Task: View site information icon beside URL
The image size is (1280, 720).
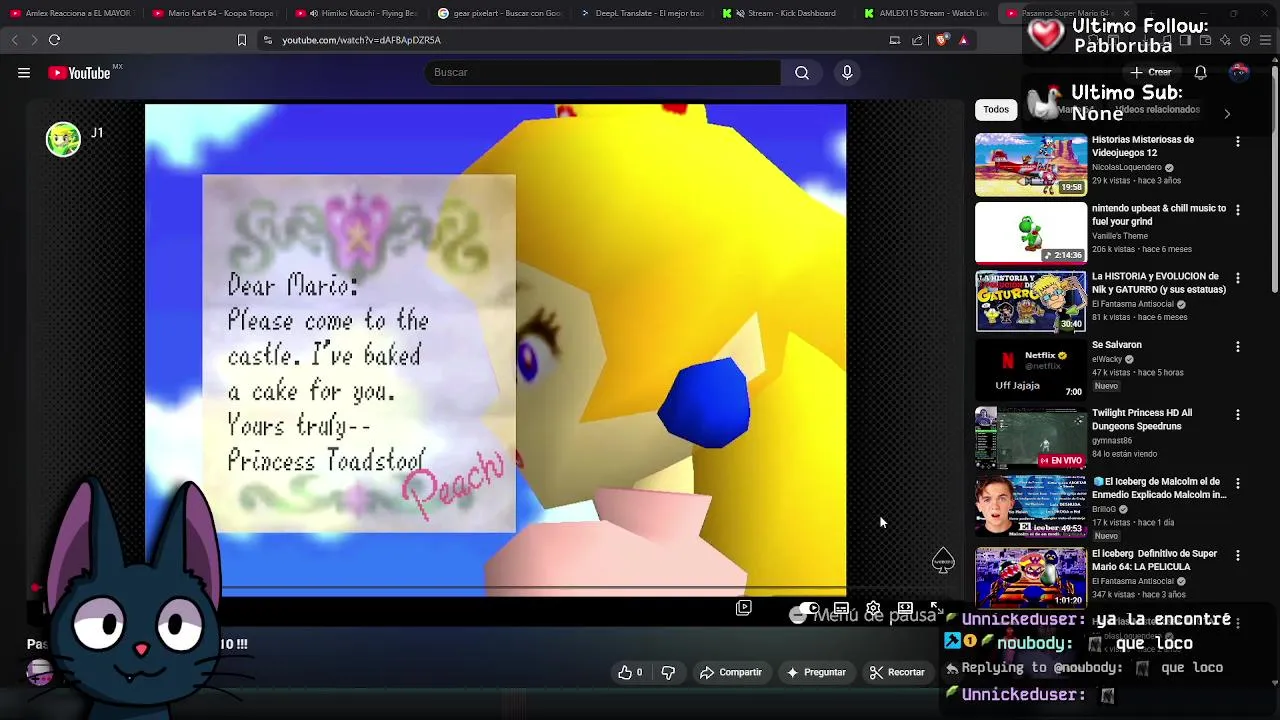Action: point(267,40)
